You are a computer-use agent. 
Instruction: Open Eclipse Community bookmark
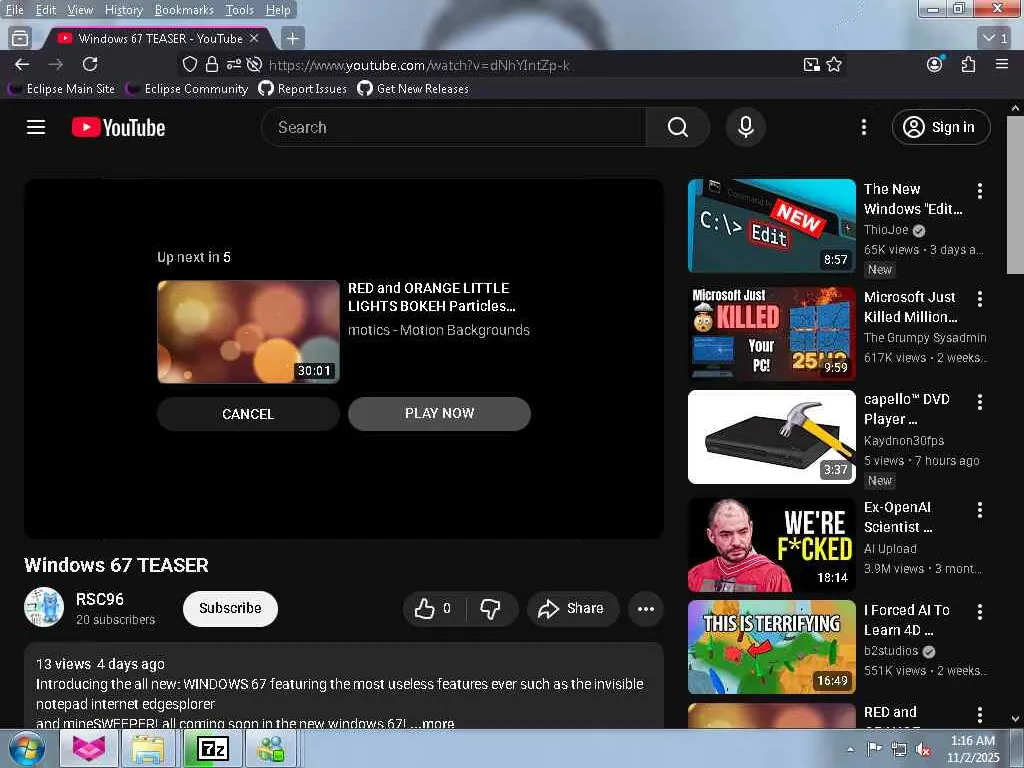(x=187, y=89)
